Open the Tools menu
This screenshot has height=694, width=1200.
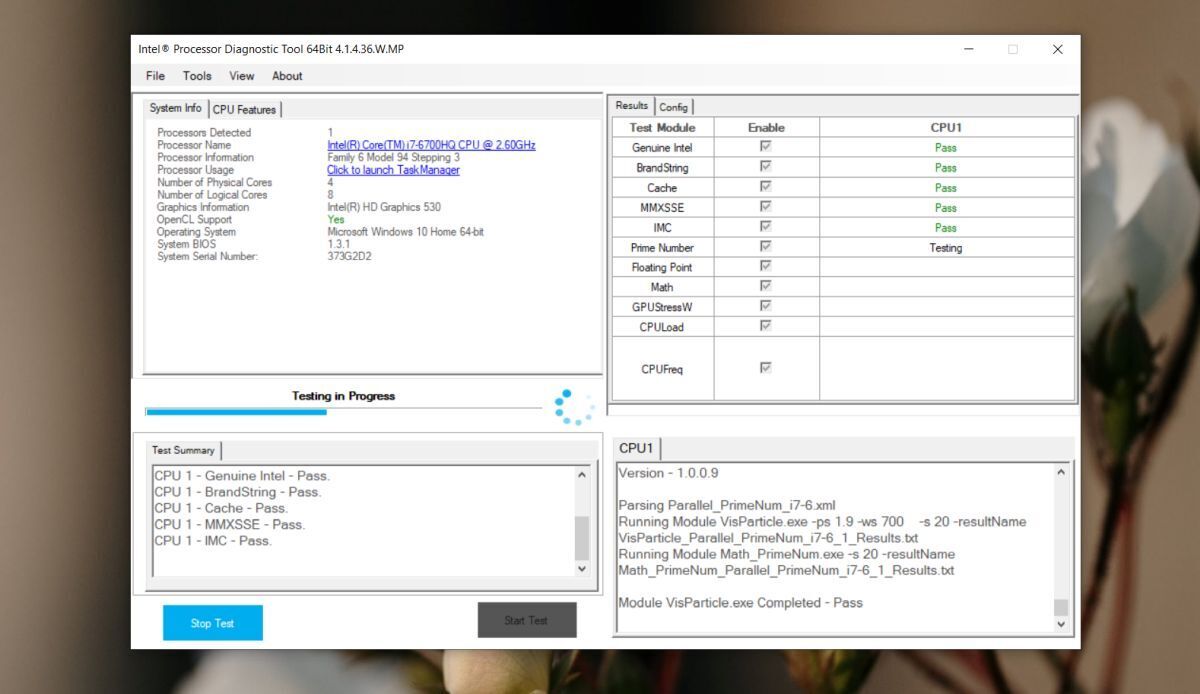tap(196, 76)
